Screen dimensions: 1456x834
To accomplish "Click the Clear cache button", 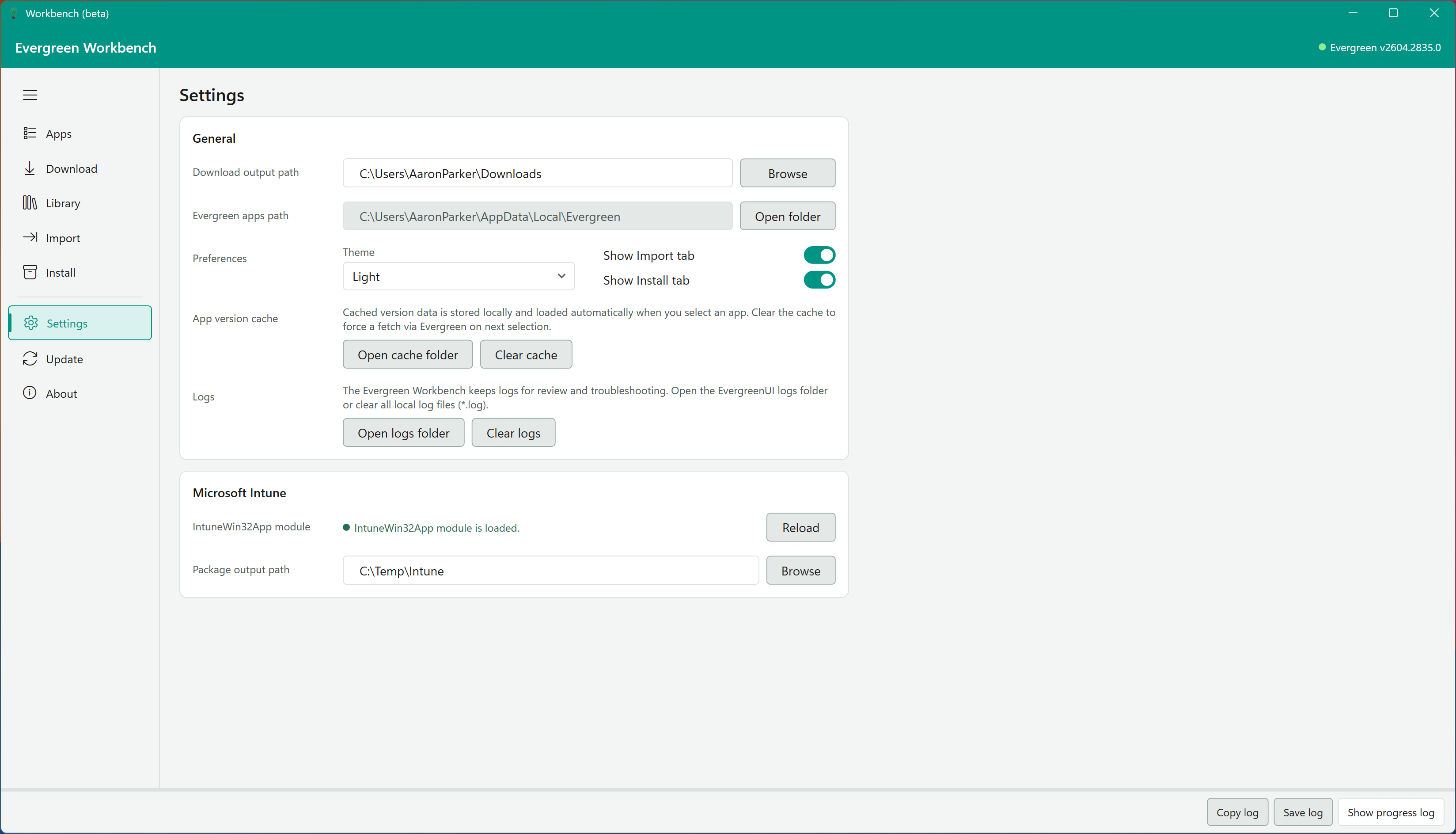I will (x=526, y=354).
